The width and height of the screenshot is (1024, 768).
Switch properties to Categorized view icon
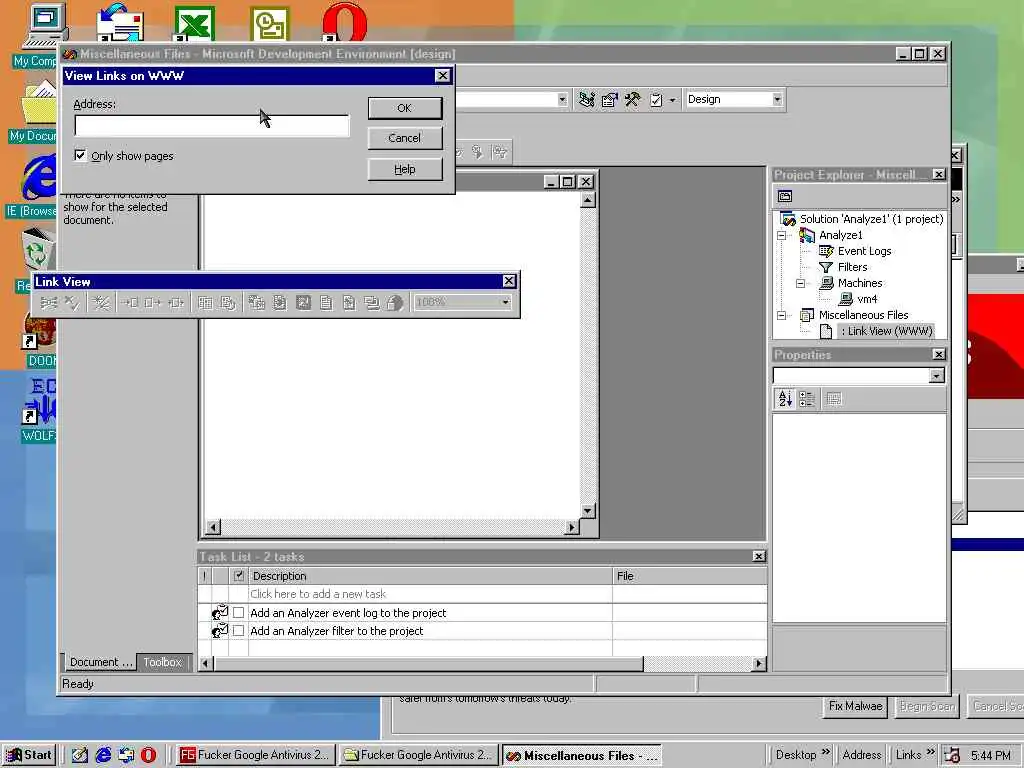click(807, 398)
